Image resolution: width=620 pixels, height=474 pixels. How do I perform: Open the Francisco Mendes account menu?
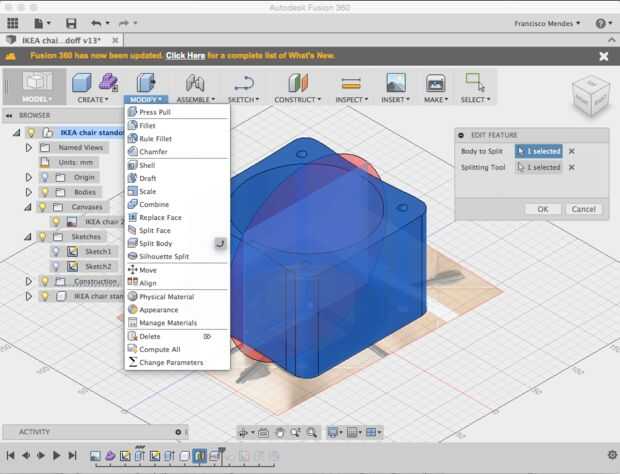click(x=547, y=24)
